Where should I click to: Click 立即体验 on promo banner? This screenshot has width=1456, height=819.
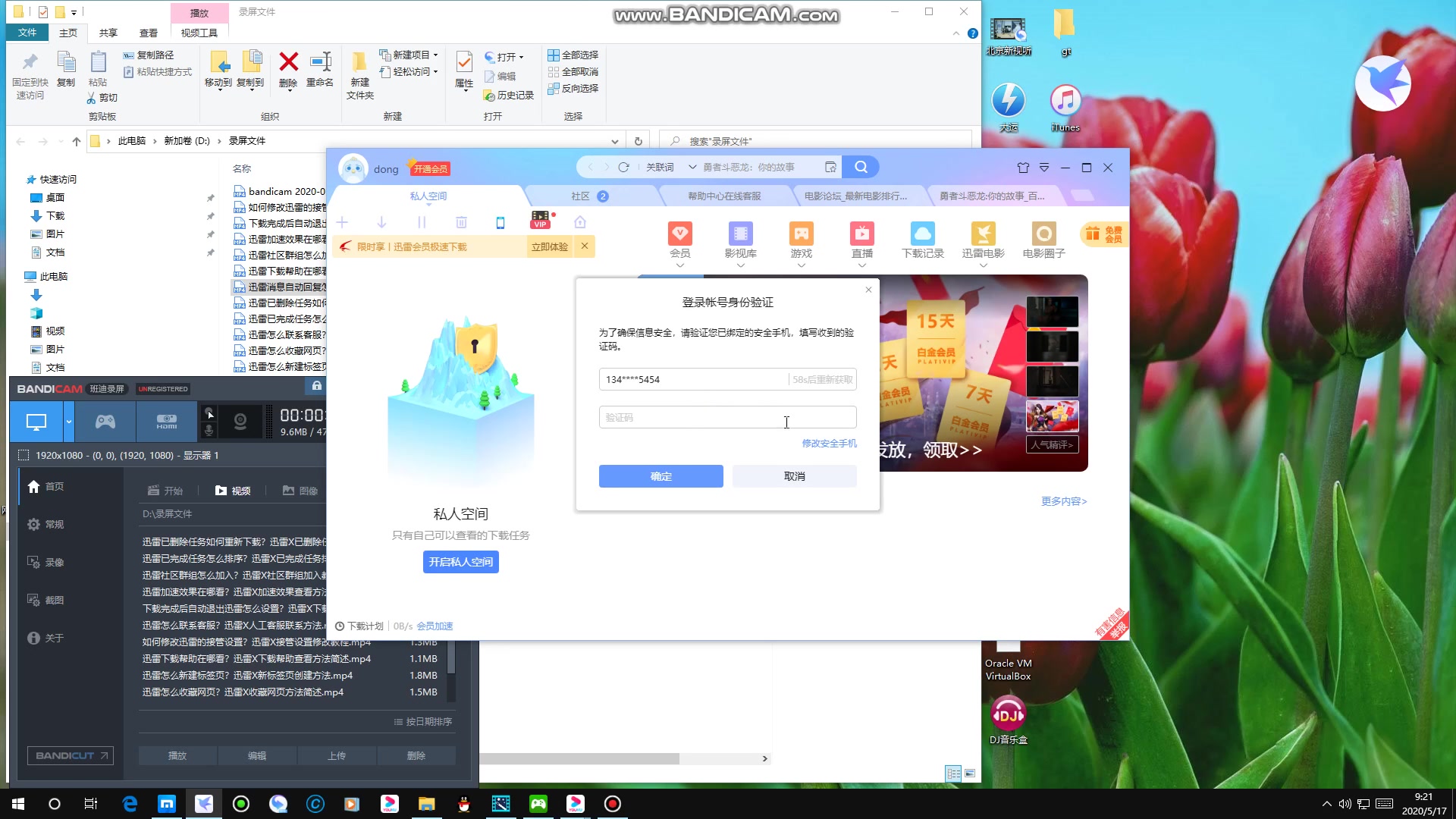coord(550,246)
